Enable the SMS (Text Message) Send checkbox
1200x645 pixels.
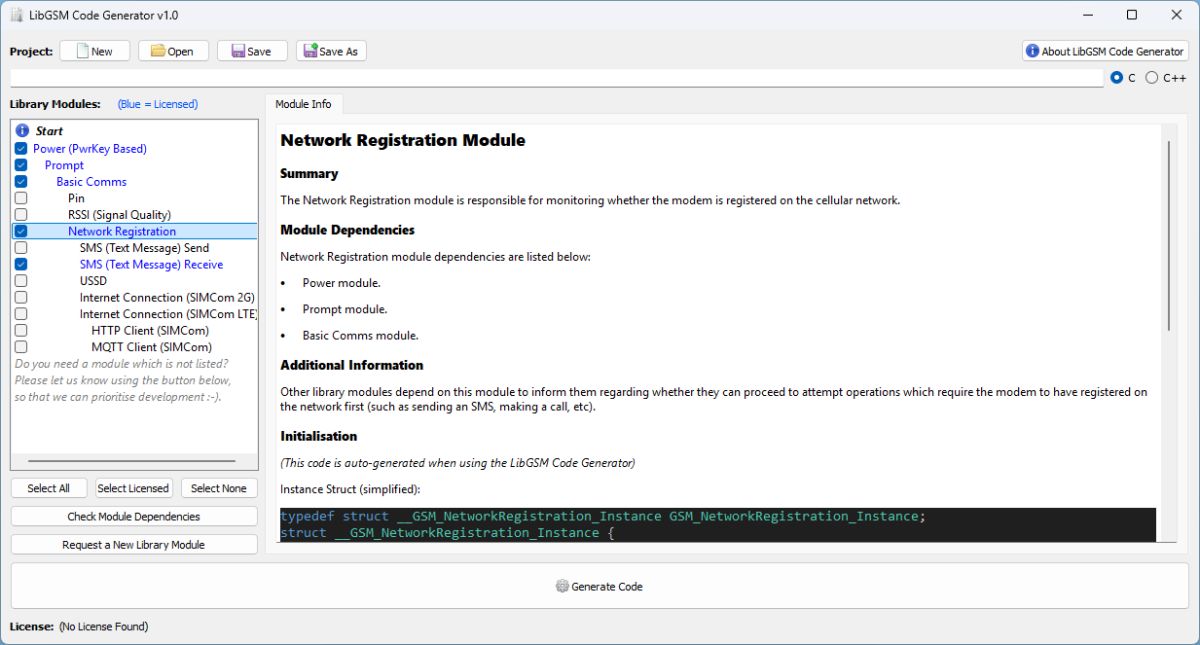click(21, 248)
